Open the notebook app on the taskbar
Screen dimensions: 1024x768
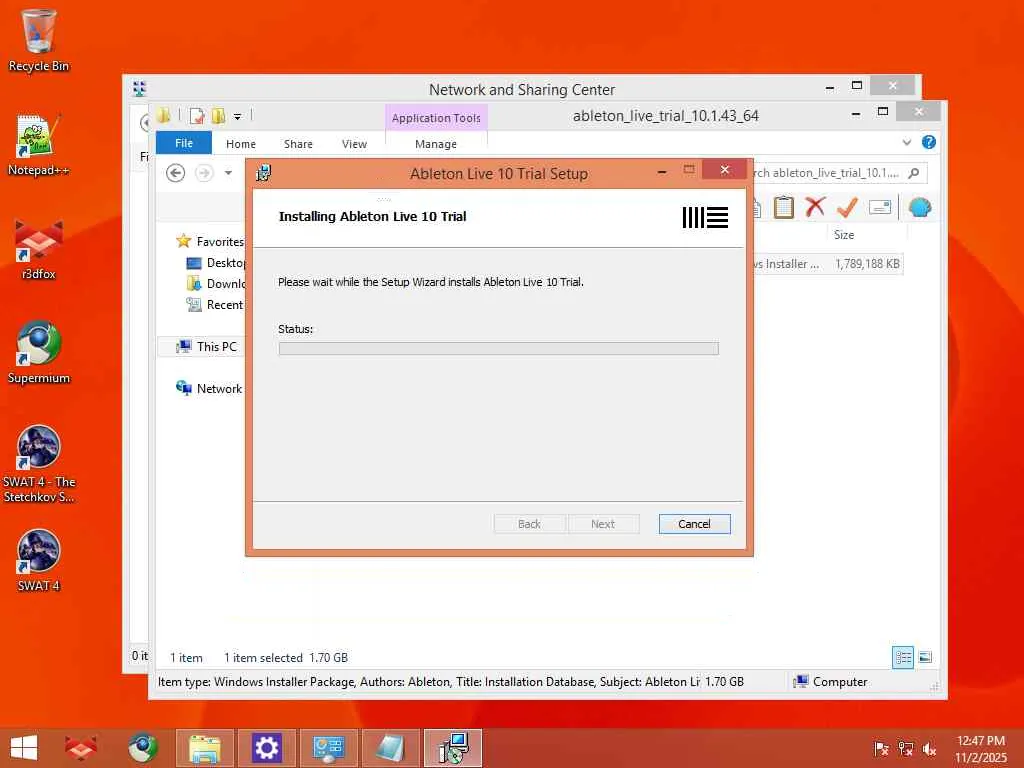pos(391,748)
